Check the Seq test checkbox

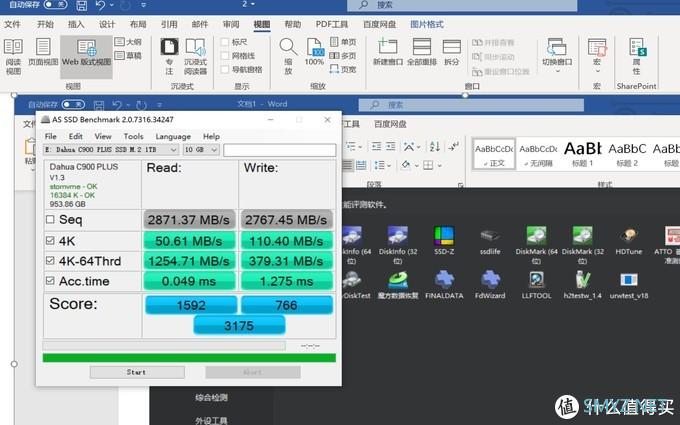[50, 219]
